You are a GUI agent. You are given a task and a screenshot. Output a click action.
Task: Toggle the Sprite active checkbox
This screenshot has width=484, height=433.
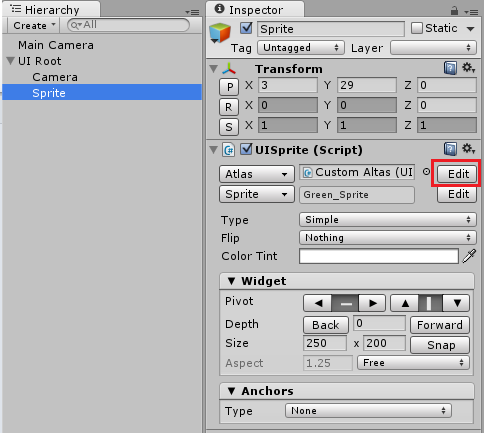click(246, 28)
